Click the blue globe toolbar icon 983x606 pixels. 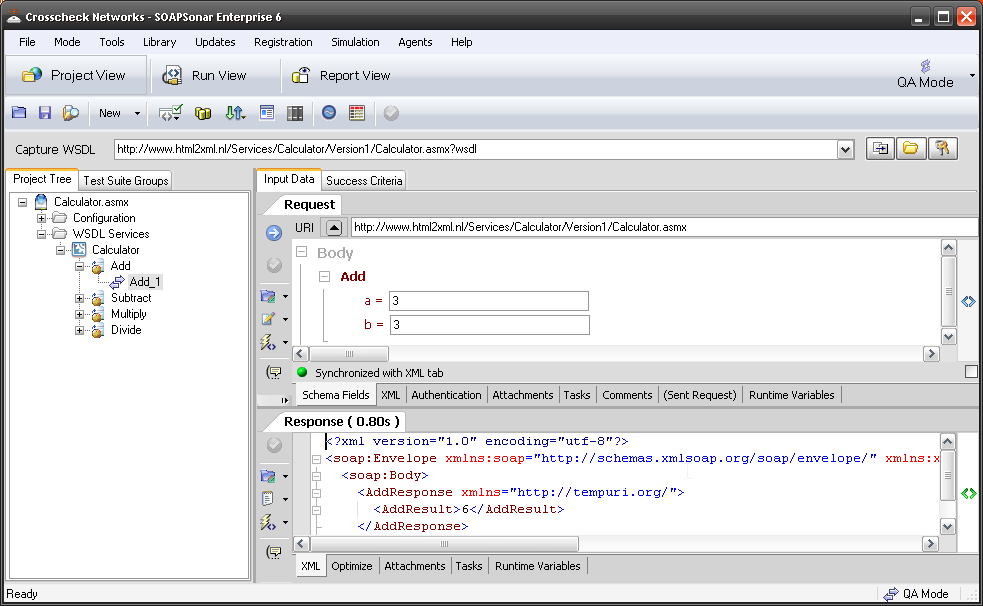click(x=329, y=113)
